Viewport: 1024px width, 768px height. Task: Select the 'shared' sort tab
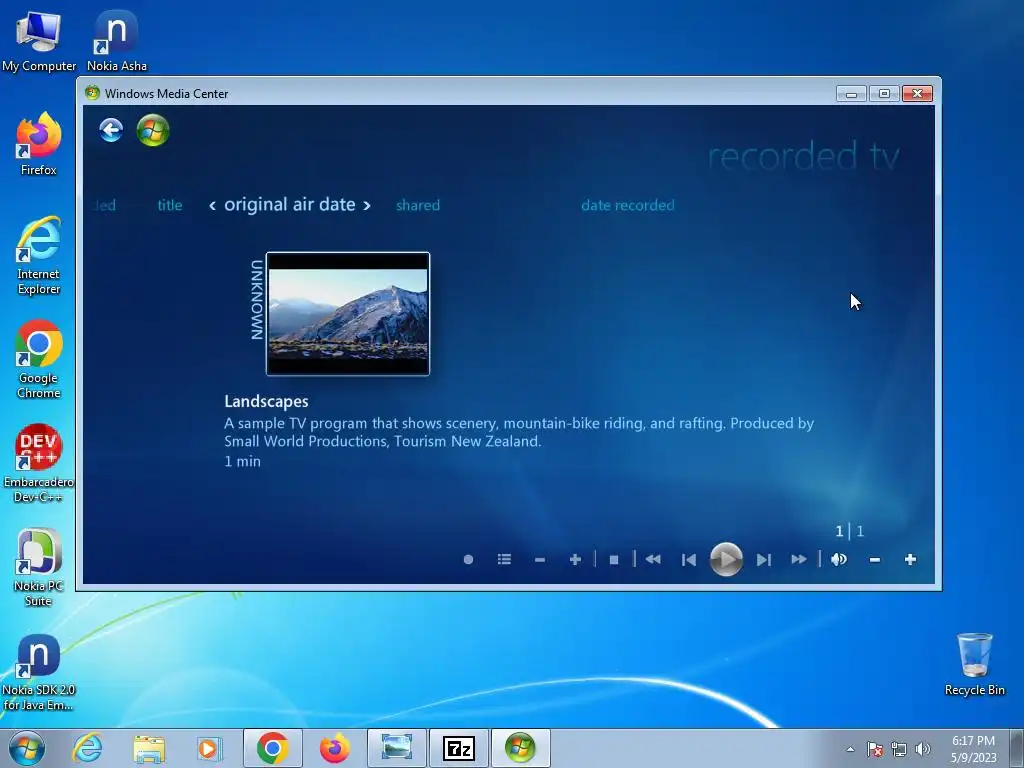point(418,205)
